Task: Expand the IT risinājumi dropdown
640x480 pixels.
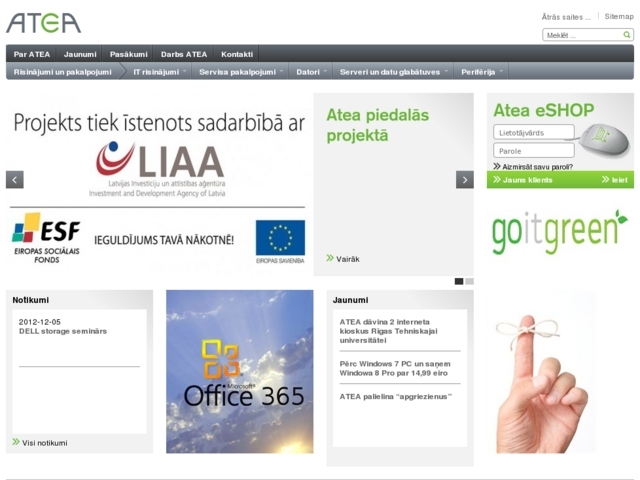Action: 159,72
